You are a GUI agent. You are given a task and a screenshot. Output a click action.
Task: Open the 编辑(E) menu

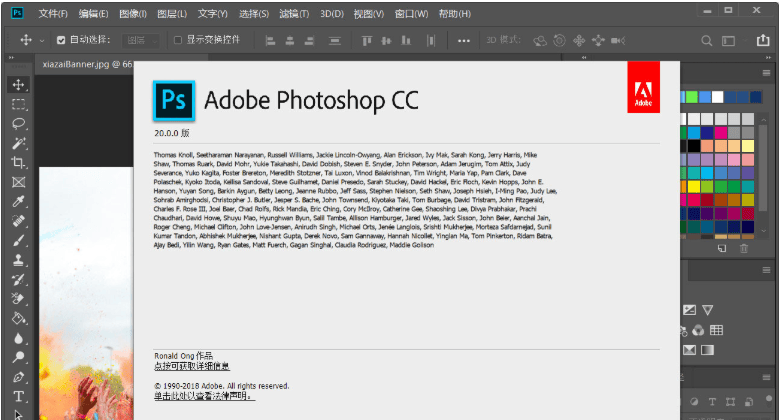93,14
